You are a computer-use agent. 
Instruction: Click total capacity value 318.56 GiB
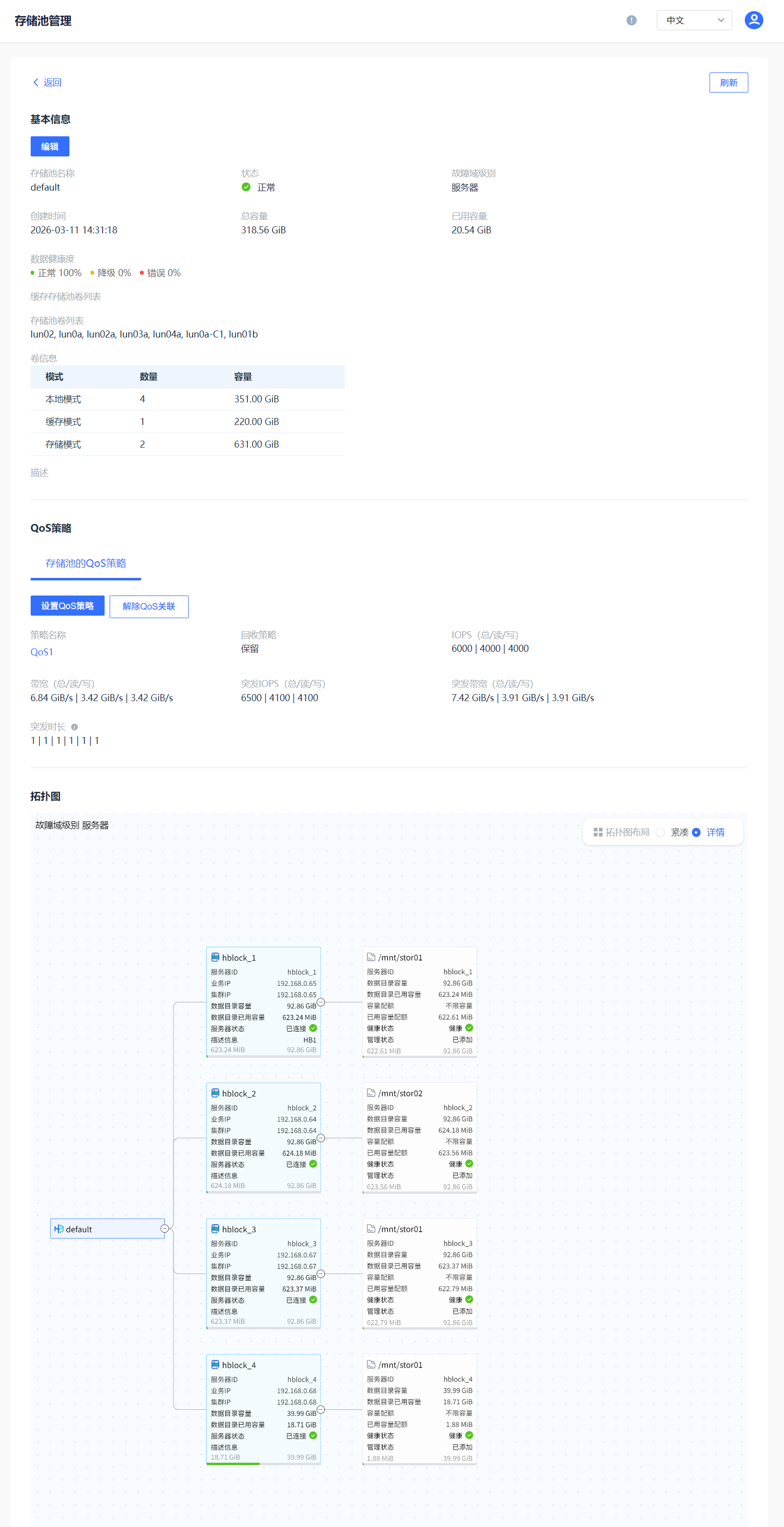[264, 230]
